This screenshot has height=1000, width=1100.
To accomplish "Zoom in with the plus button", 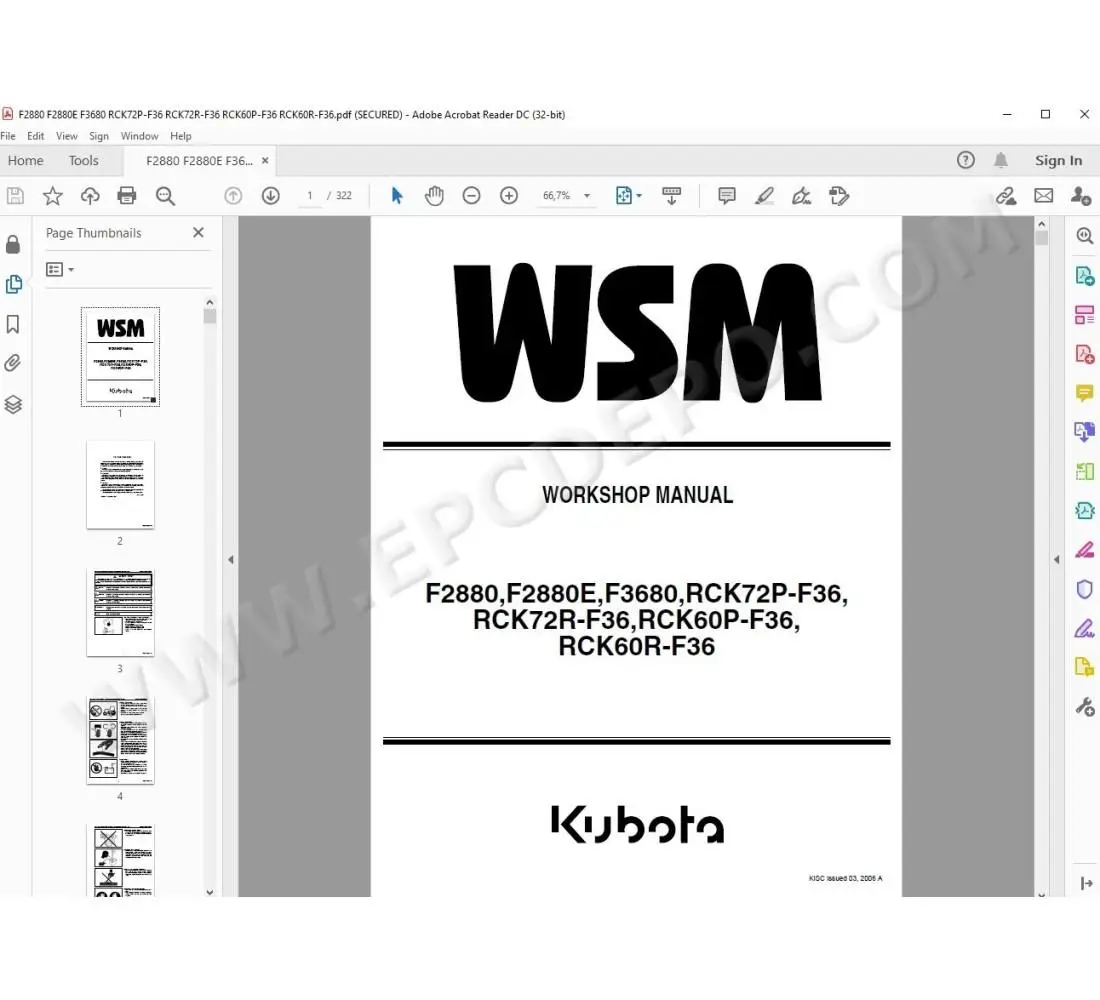I will pos(509,196).
